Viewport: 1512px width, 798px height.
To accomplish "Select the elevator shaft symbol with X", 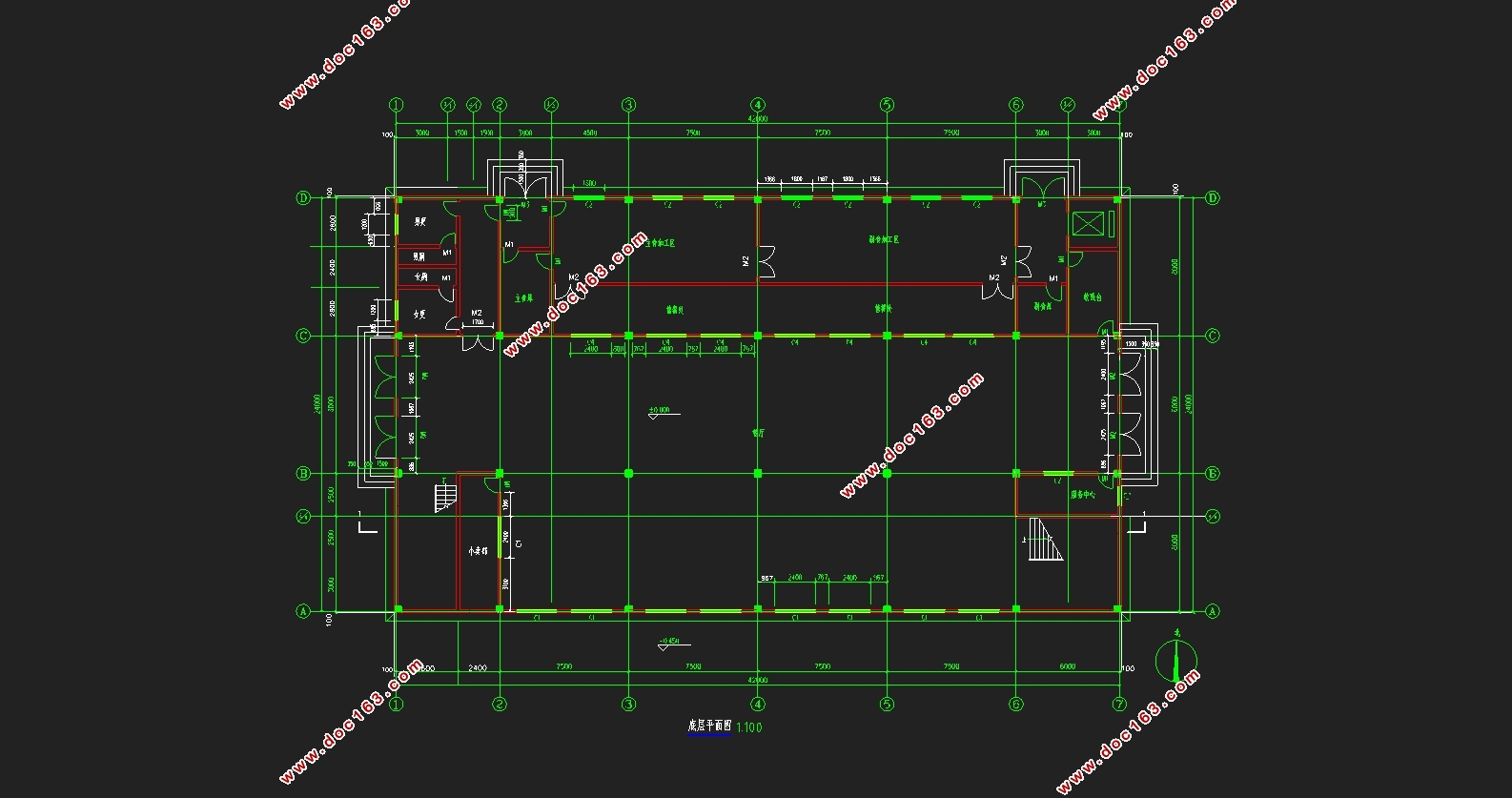I will (1087, 224).
